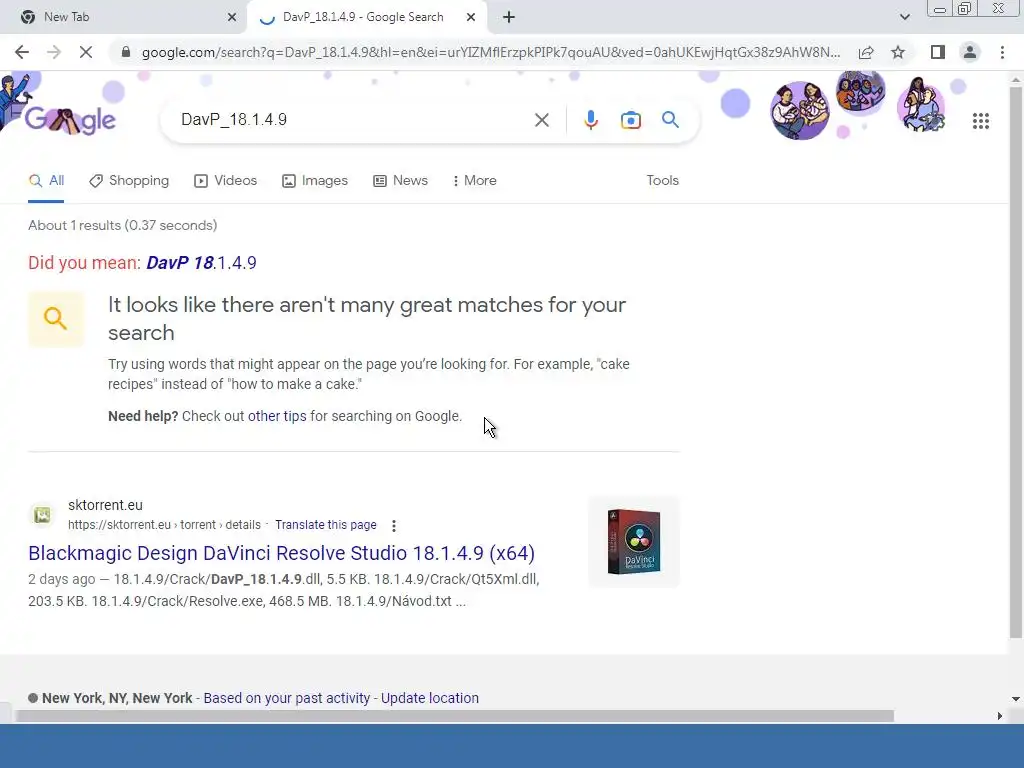Click the URL address bar
The image size is (1024, 768).
point(490,52)
